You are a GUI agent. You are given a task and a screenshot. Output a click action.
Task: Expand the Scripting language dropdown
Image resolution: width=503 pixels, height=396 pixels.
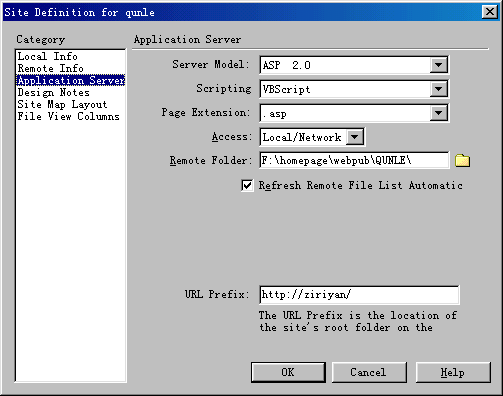pos(438,89)
